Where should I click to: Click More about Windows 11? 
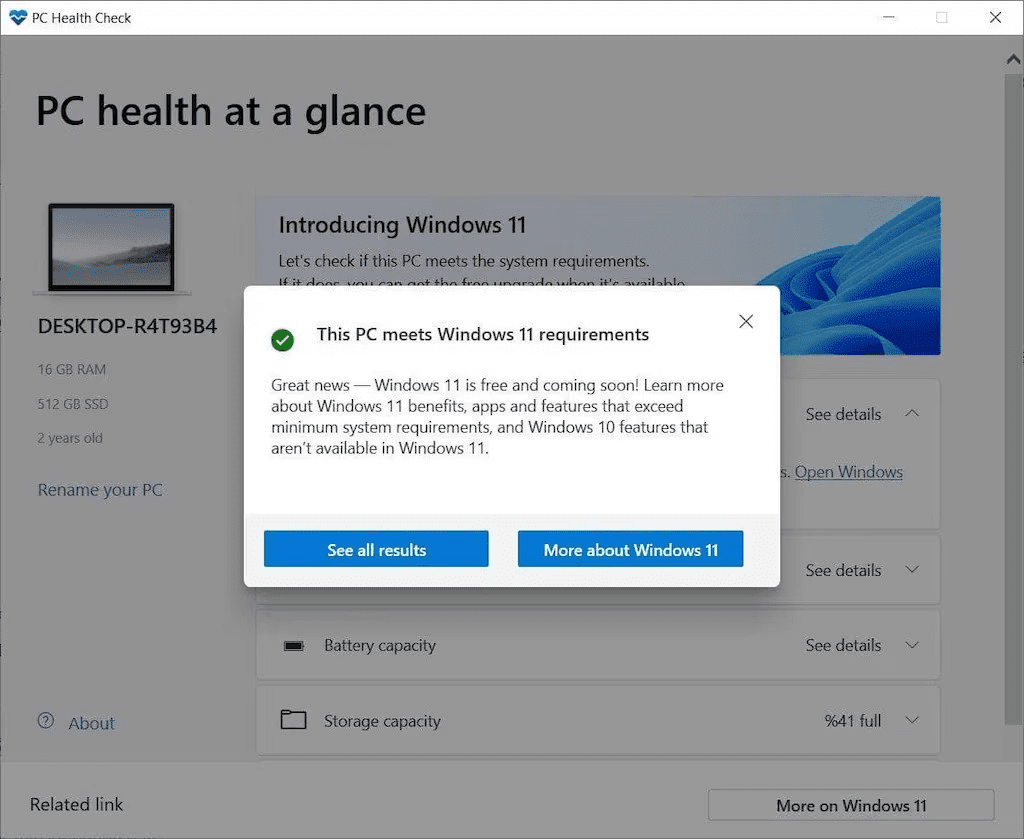(x=630, y=548)
